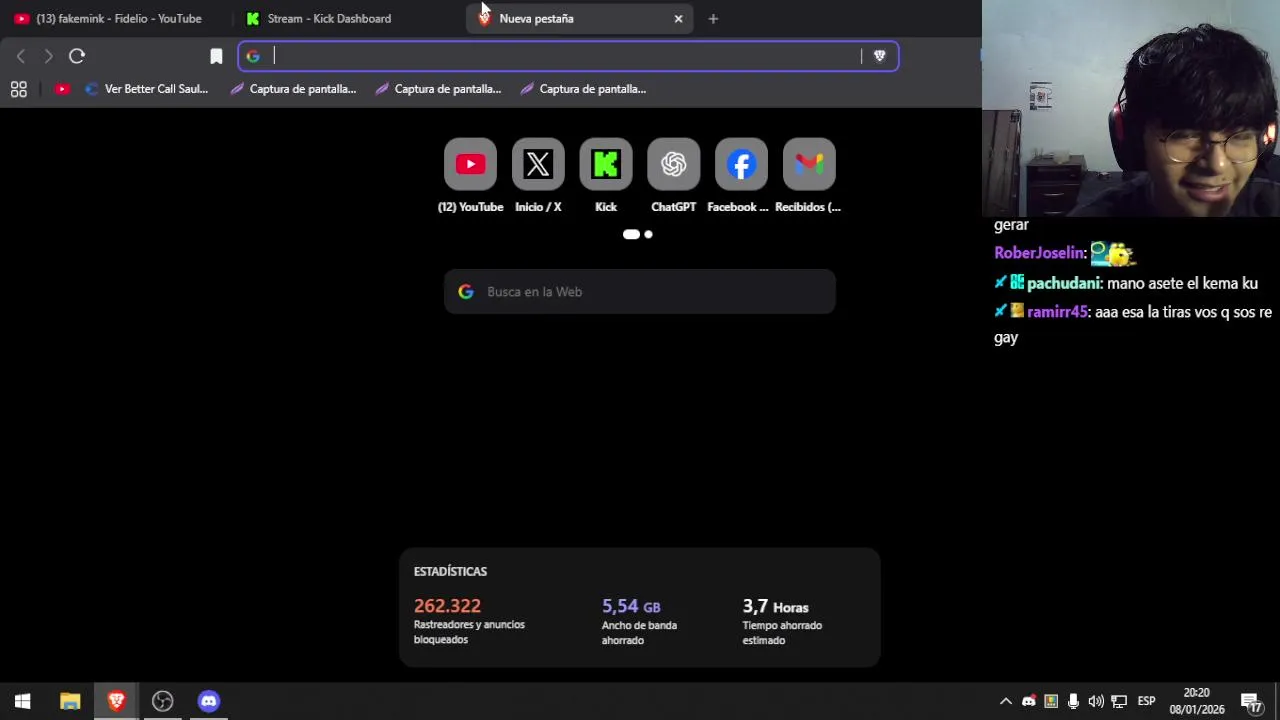
Task: Open File Explorer from taskbar
Action: coord(70,701)
